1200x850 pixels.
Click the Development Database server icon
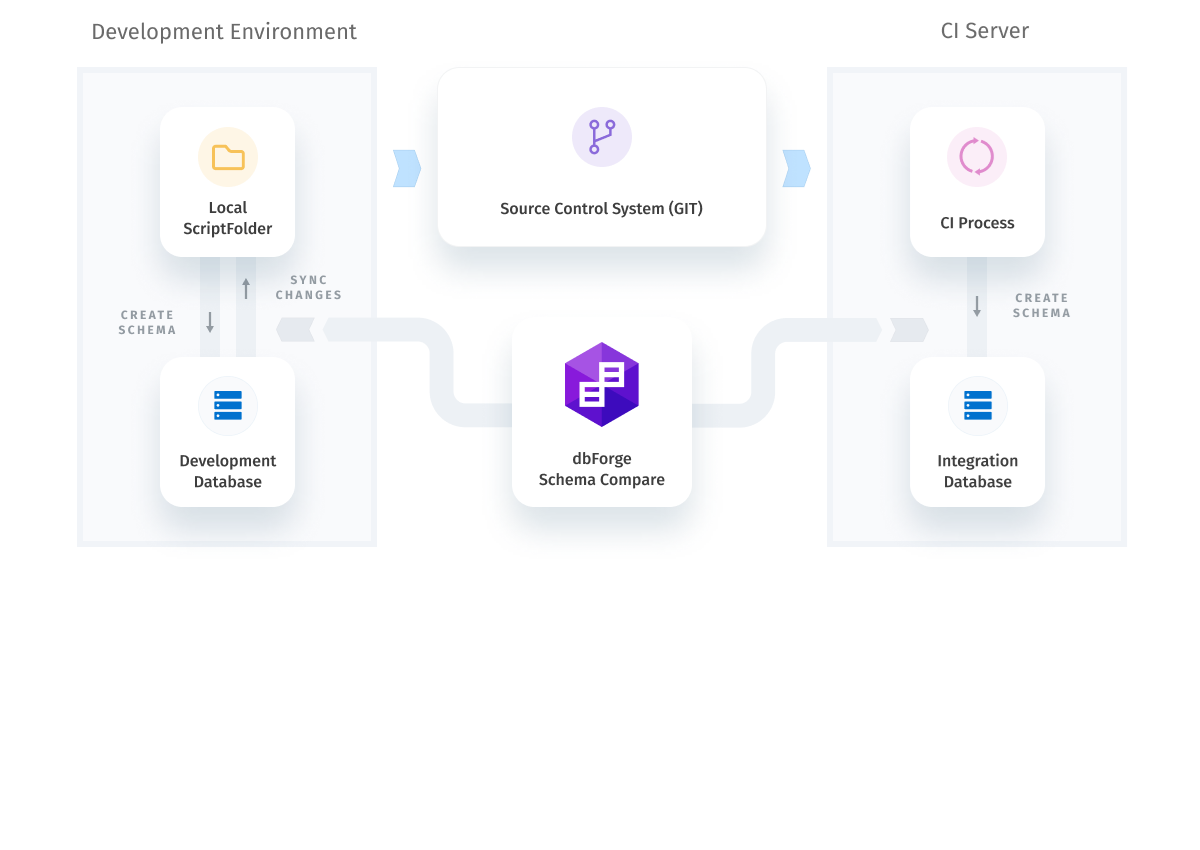227,406
